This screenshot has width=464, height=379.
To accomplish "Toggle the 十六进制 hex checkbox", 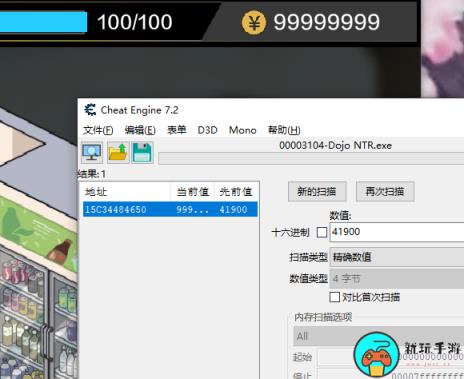I will point(322,232).
